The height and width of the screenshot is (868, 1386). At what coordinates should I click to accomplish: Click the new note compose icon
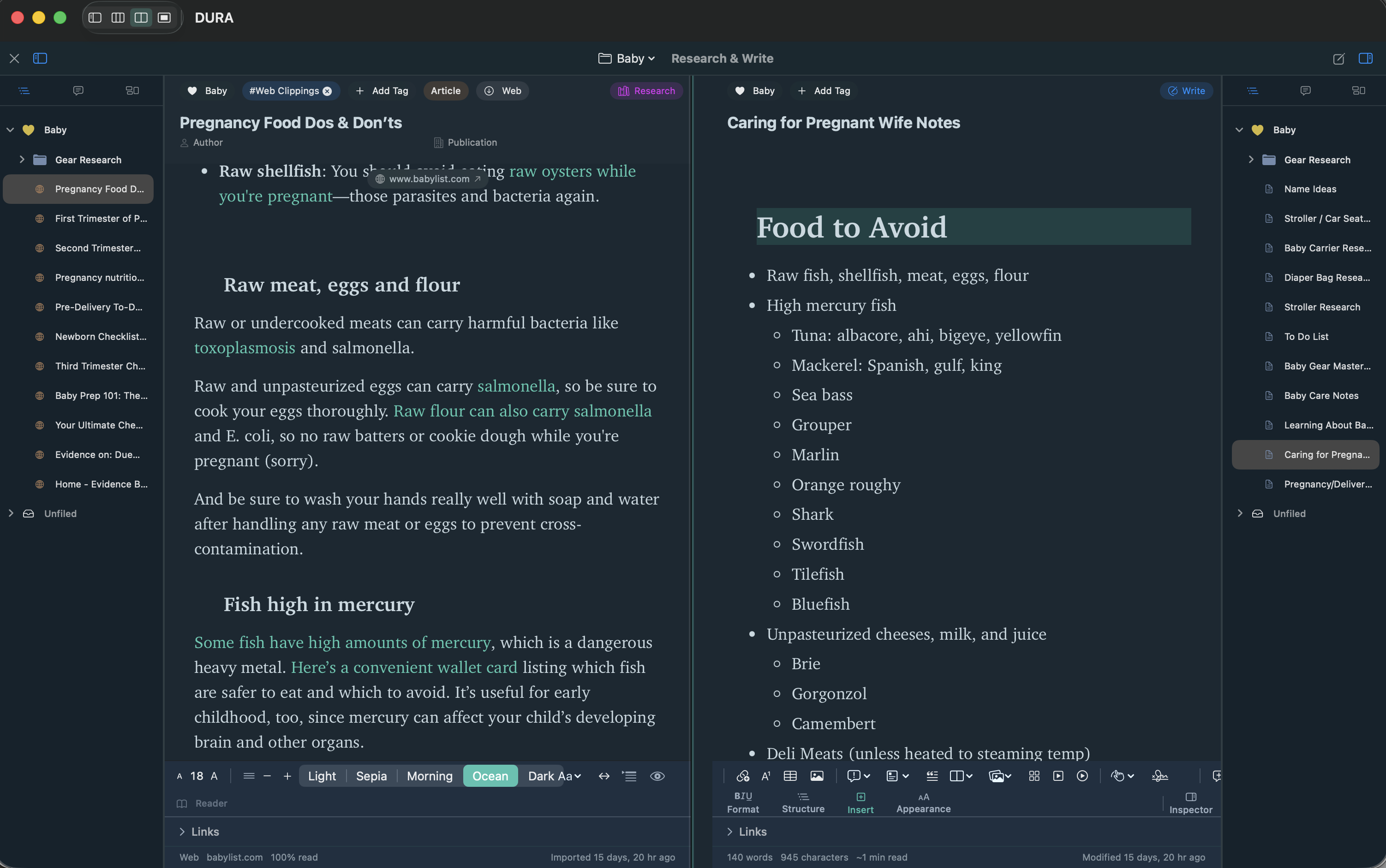tap(1338, 59)
